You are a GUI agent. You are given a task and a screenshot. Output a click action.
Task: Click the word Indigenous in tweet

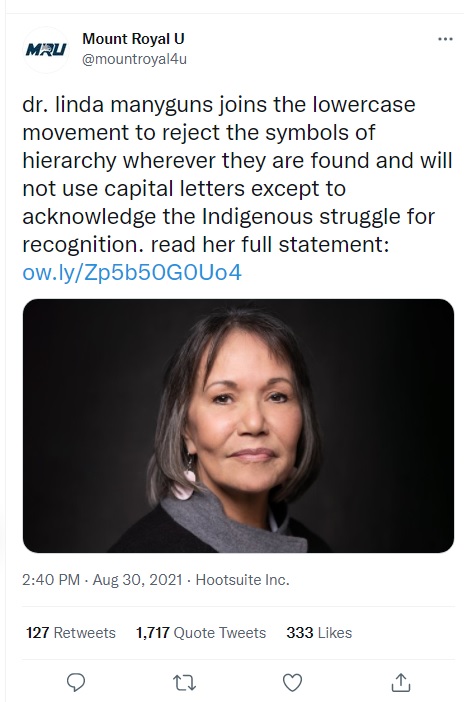(x=258, y=216)
